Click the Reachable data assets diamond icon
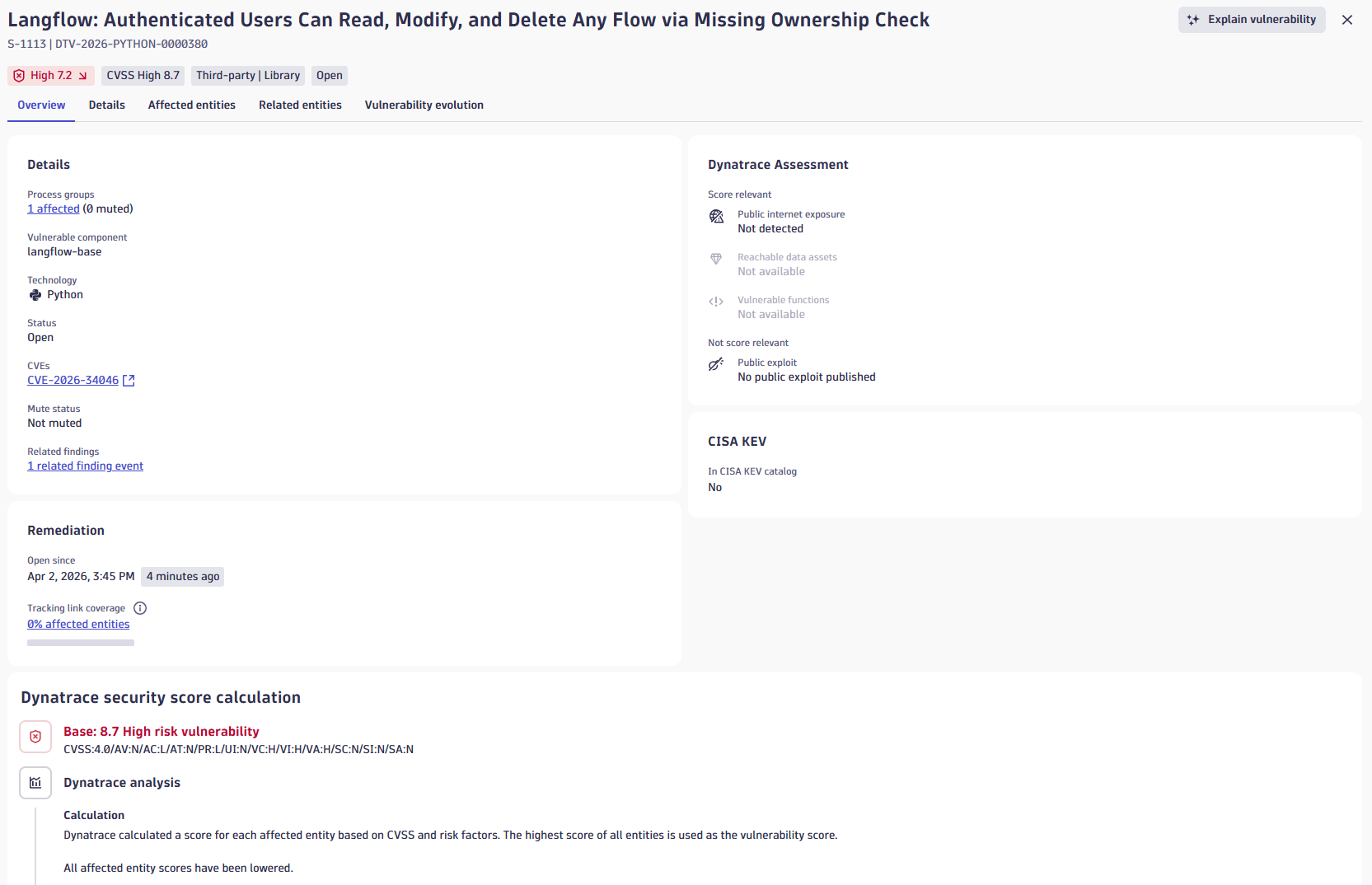The image size is (1372, 885). [716, 259]
